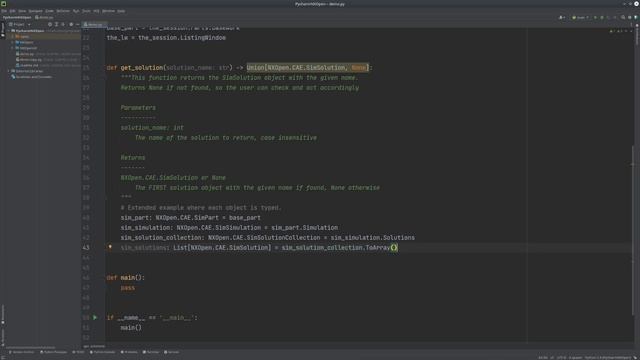This screenshot has height=360, width=640.
Task: Open the Help menu
Action: pos(121,11)
